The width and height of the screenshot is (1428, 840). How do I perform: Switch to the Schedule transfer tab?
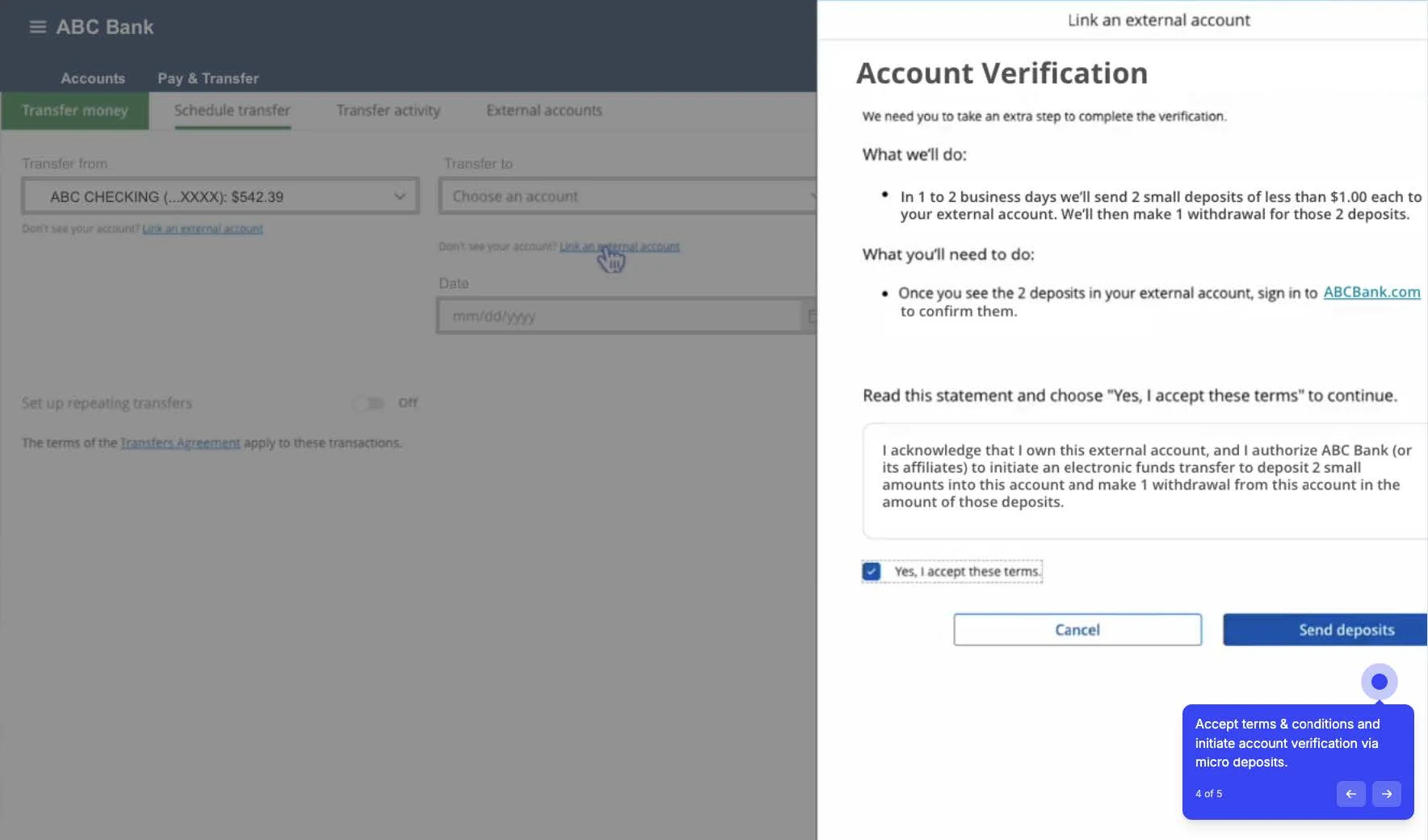pos(232,111)
